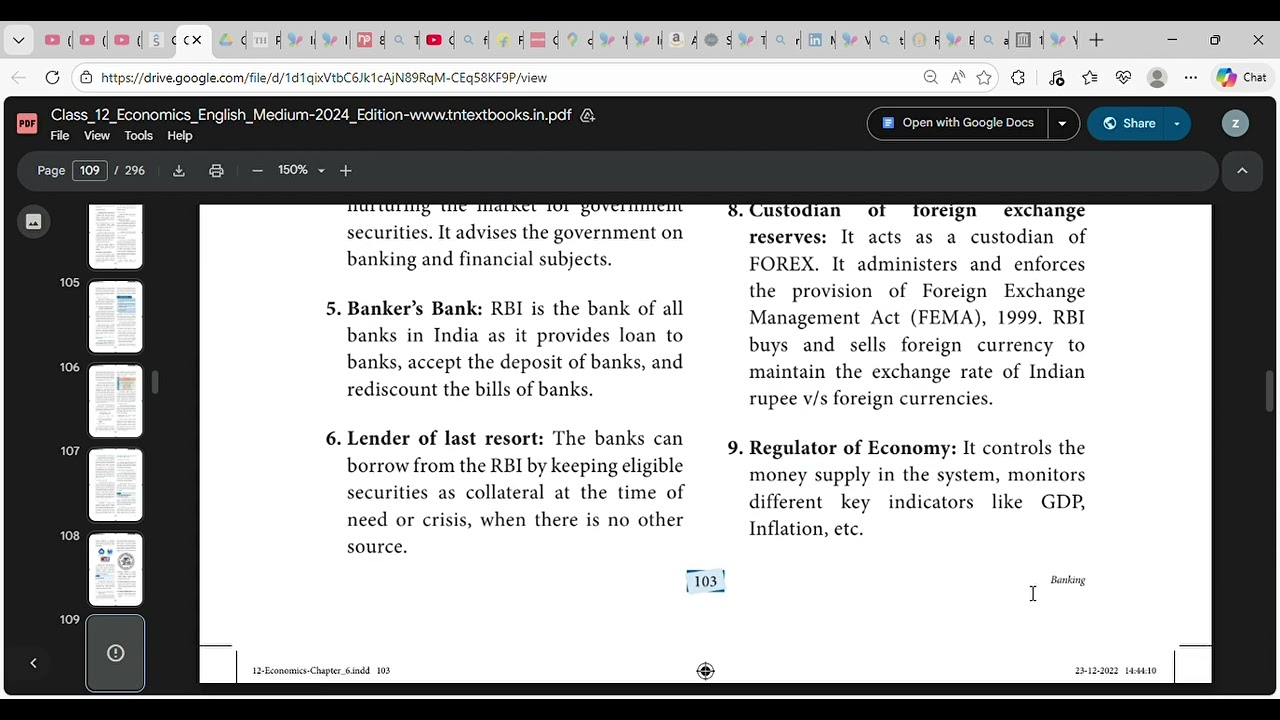Click the PDF file type icon
The image size is (1280, 720).
[27, 123]
